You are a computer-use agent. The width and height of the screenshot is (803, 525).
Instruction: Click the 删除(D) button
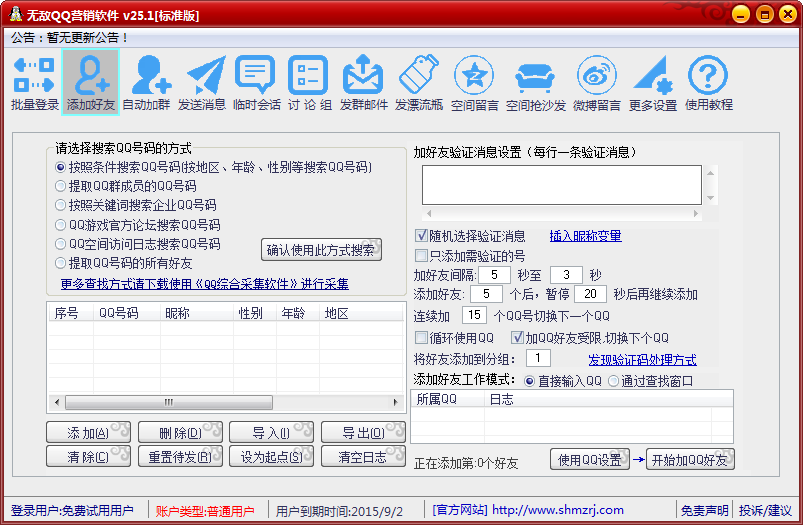click(180, 433)
